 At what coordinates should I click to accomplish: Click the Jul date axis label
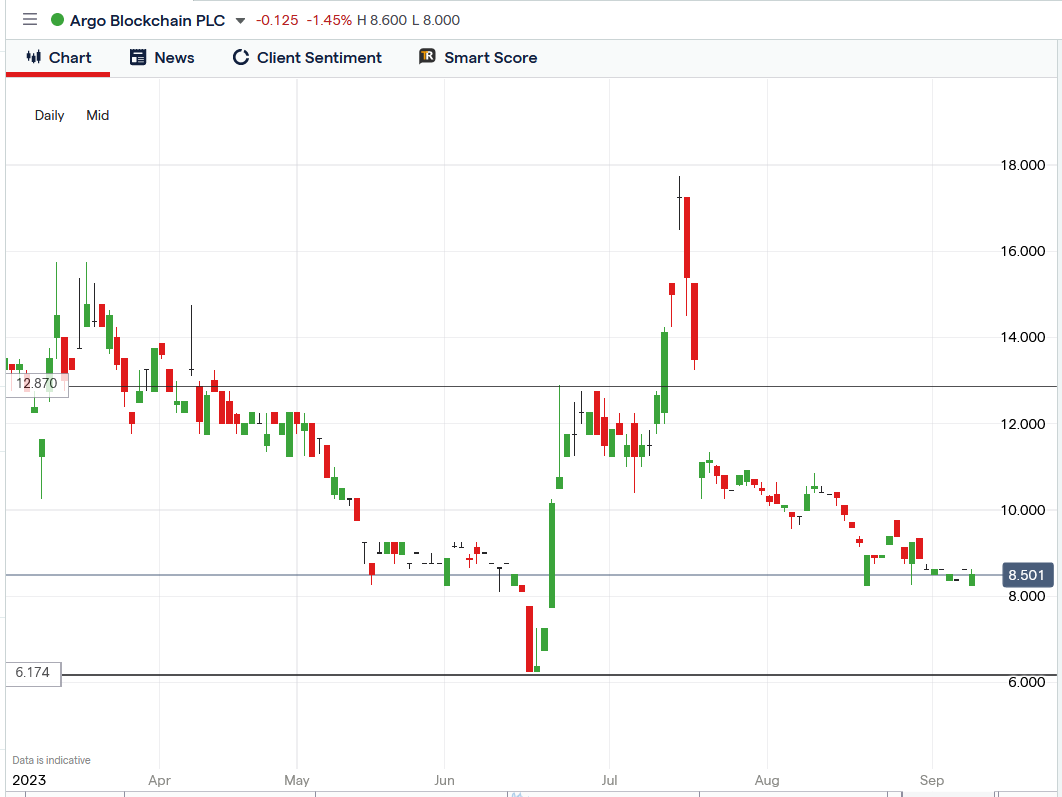point(609,780)
